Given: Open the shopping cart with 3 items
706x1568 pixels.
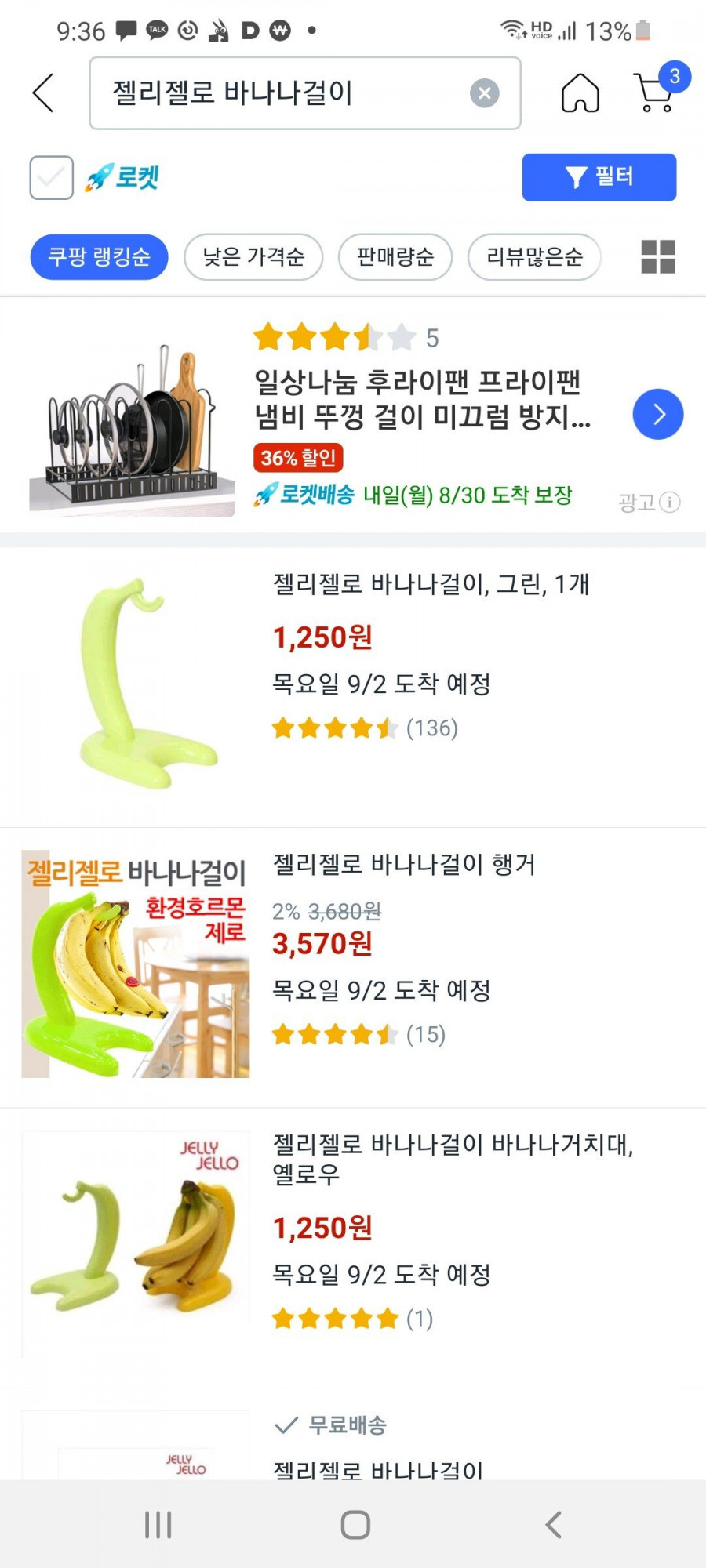Looking at the screenshot, I should tap(656, 92).
